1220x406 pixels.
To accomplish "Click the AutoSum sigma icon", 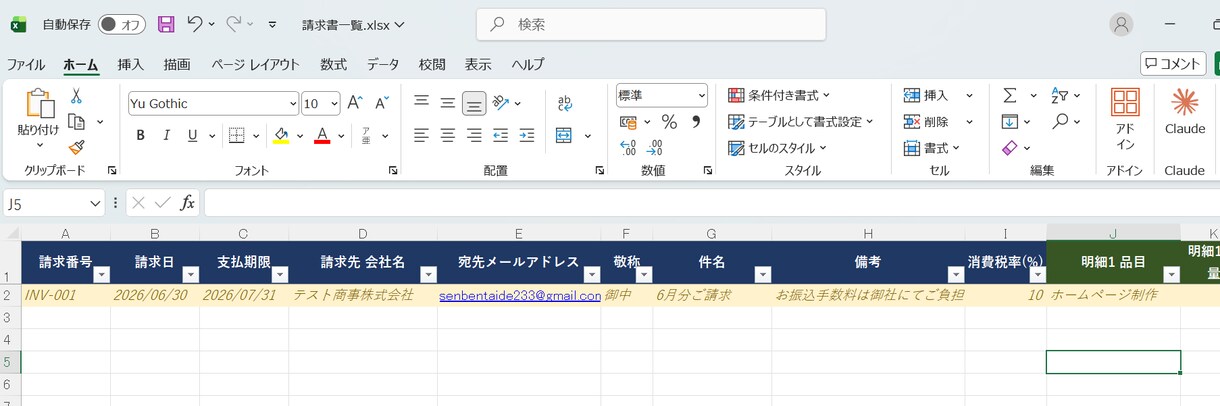I will click(1009, 95).
